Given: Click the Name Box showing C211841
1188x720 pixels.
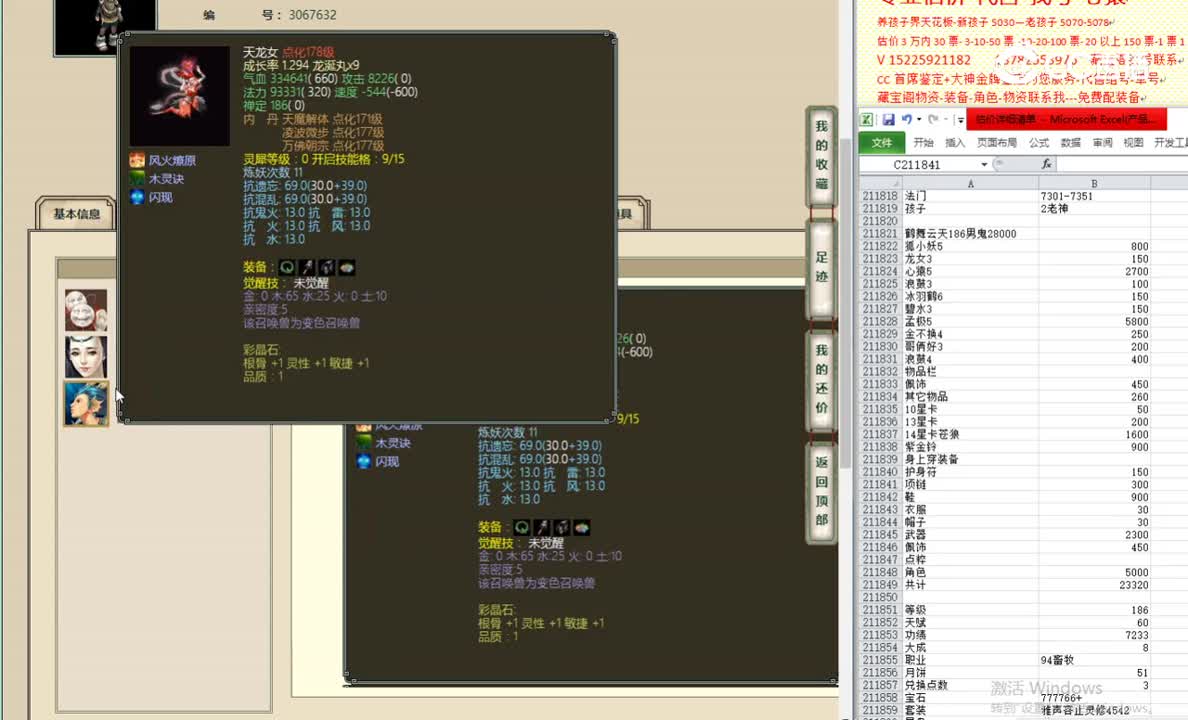Looking at the screenshot, I should (x=919, y=164).
